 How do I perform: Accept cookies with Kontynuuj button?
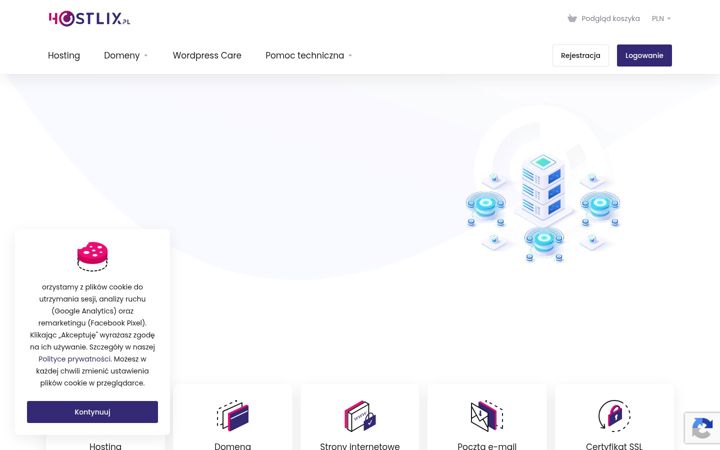92,412
